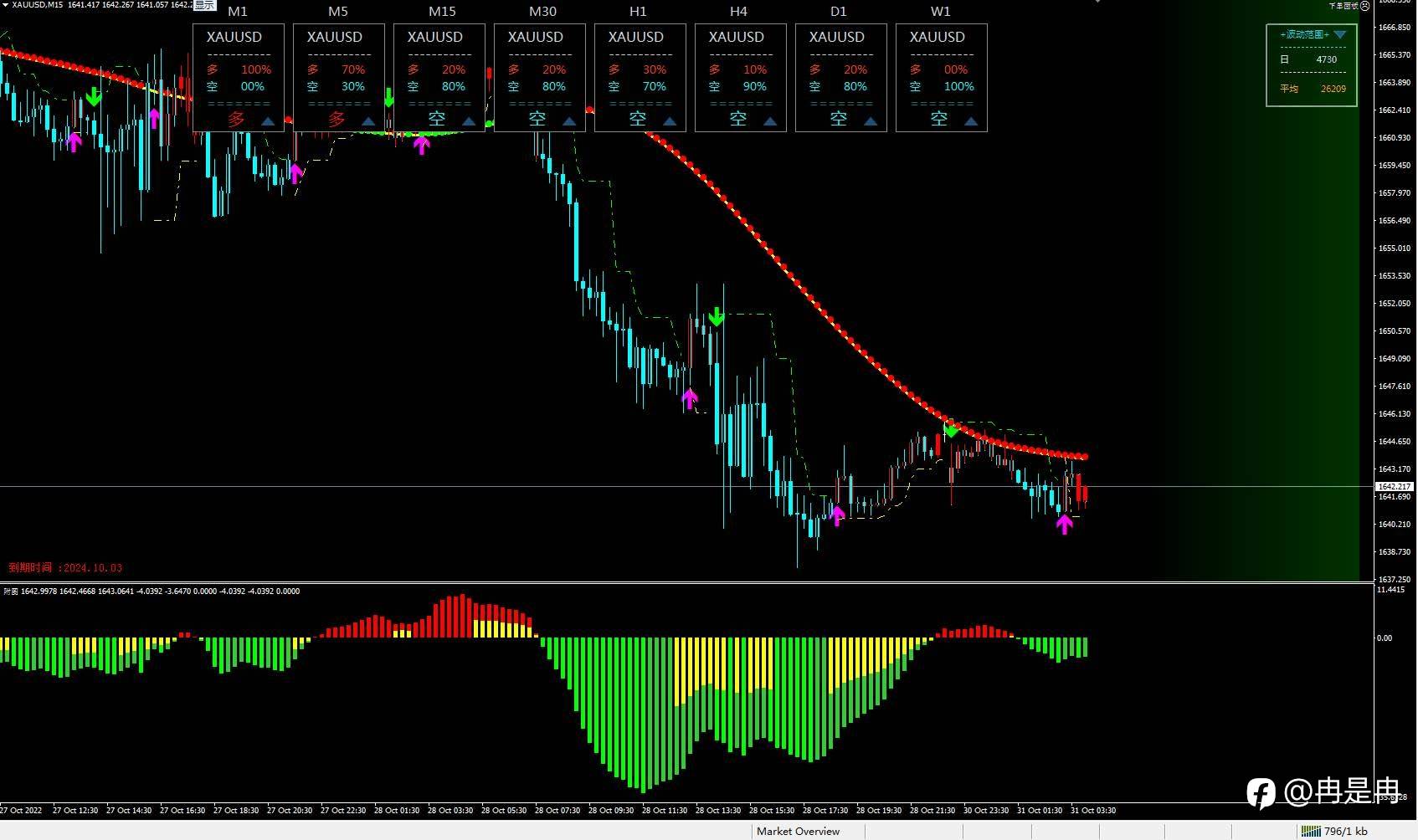Select the W1 timeframe label

941,12
